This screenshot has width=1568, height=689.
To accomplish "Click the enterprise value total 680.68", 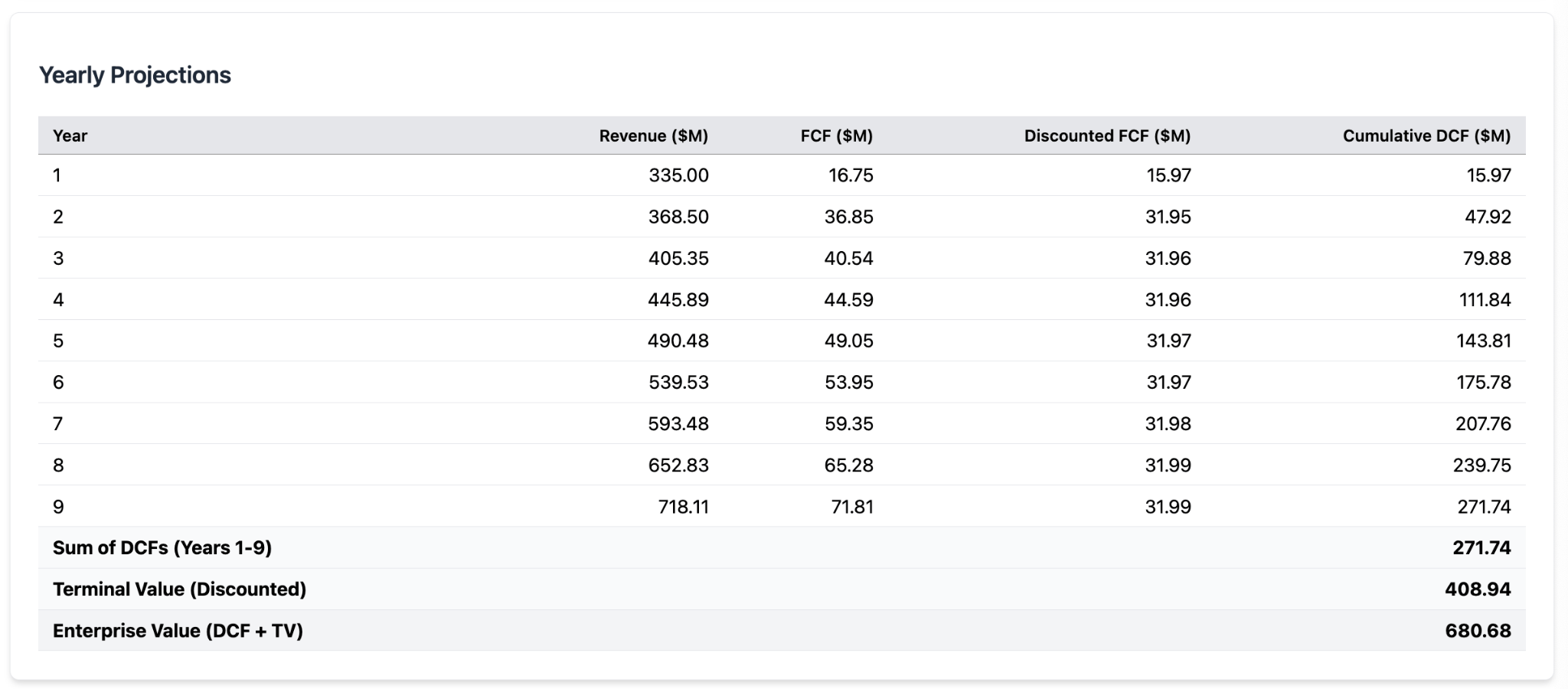I will pyautogui.click(x=1478, y=630).
